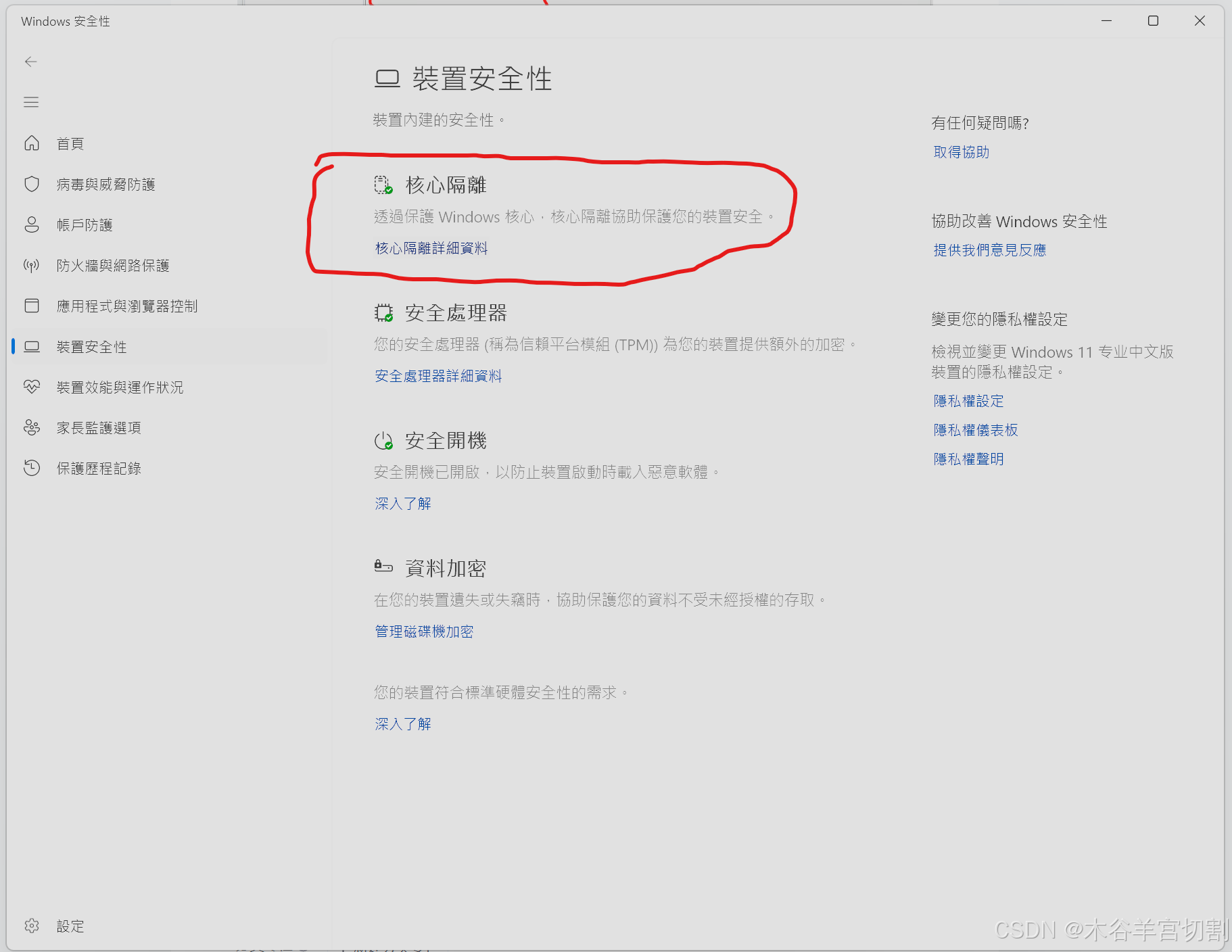Click the window icon for 應用程式與瀏覽器控制
The height and width of the screenshot is (952, 1232).
[x=32, y=306]
